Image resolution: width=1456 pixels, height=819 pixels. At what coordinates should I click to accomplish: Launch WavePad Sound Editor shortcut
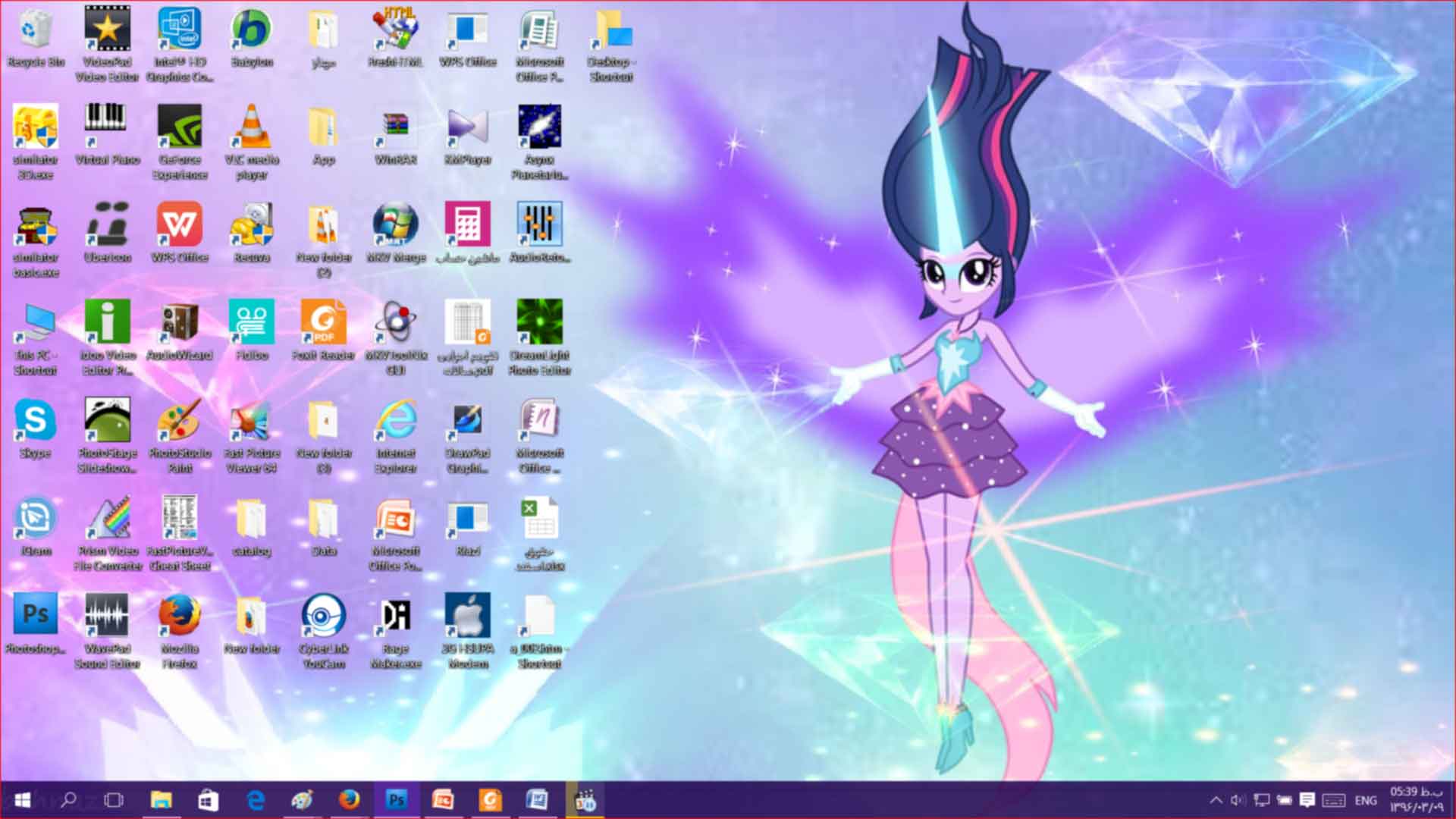coord(107,632)
